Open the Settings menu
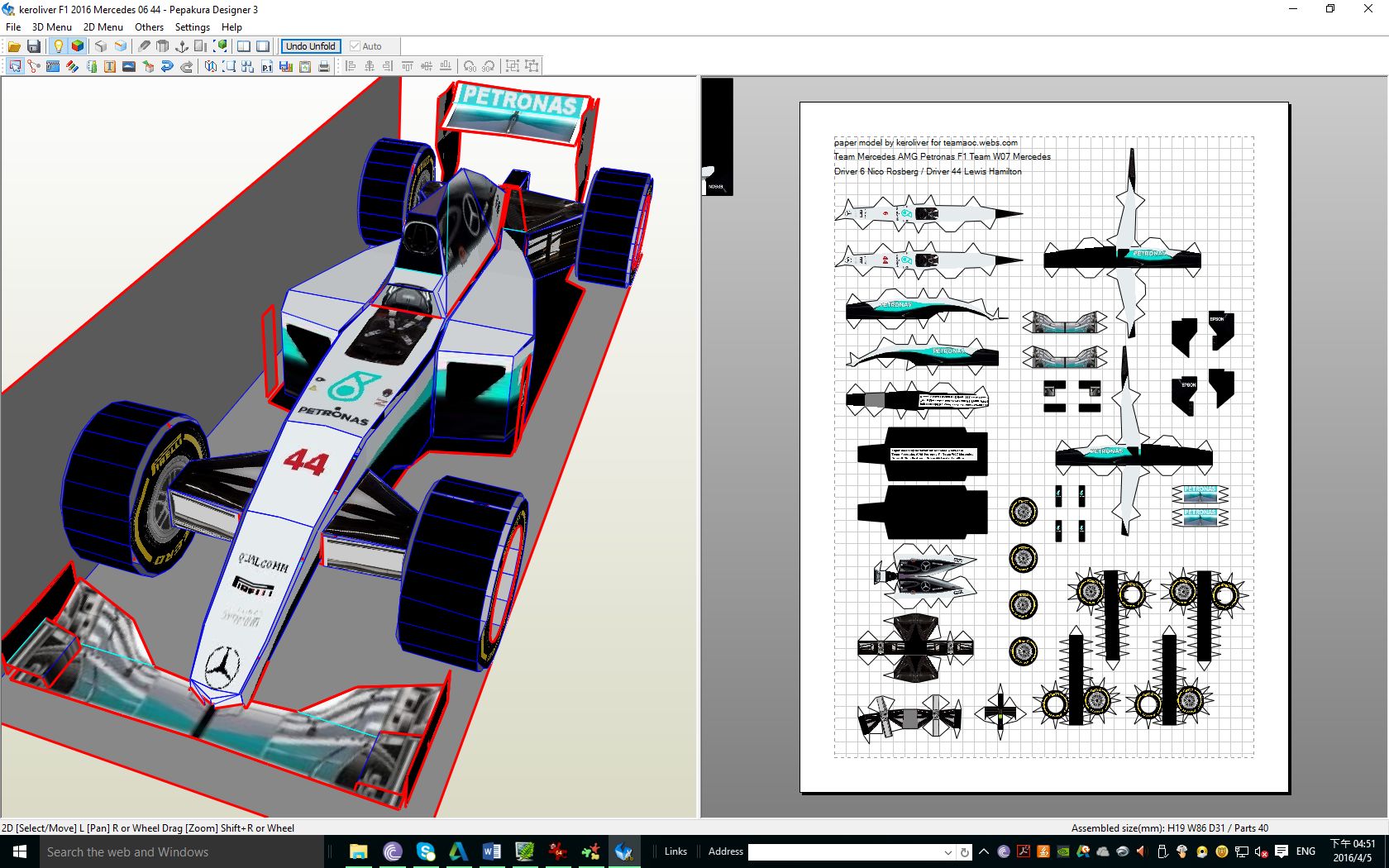Image resolution: width=1389 pixels, height=868 pixels. (x=192, y=27)
